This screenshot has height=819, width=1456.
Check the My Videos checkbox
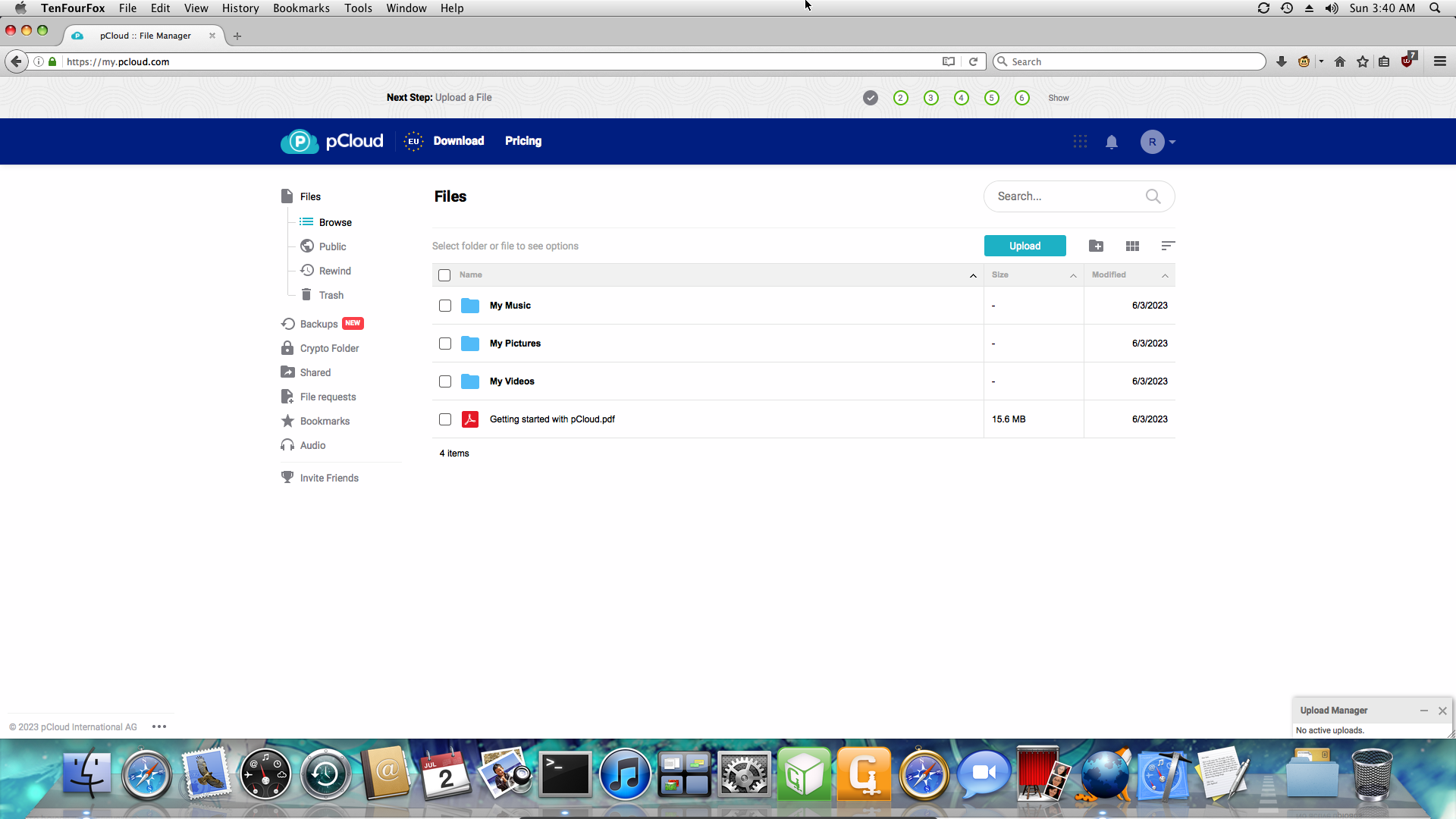(445, 381)
